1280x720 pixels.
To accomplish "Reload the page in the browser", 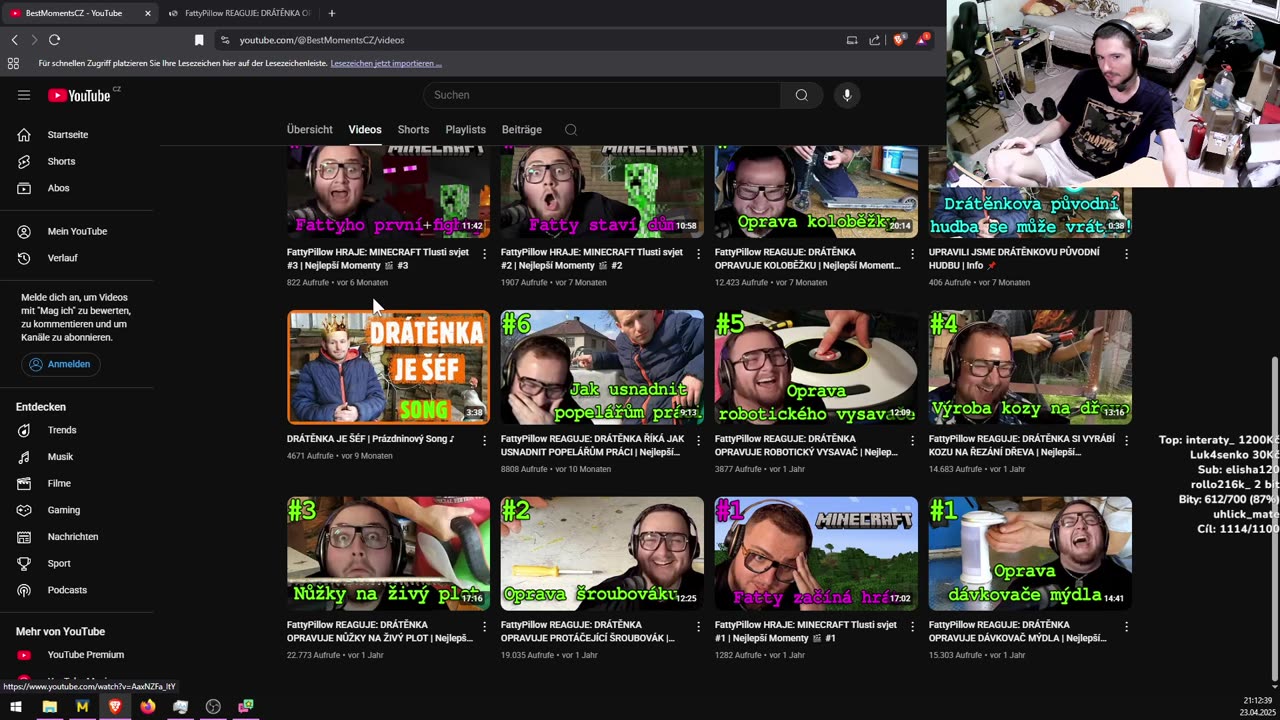I will (54, 40).
